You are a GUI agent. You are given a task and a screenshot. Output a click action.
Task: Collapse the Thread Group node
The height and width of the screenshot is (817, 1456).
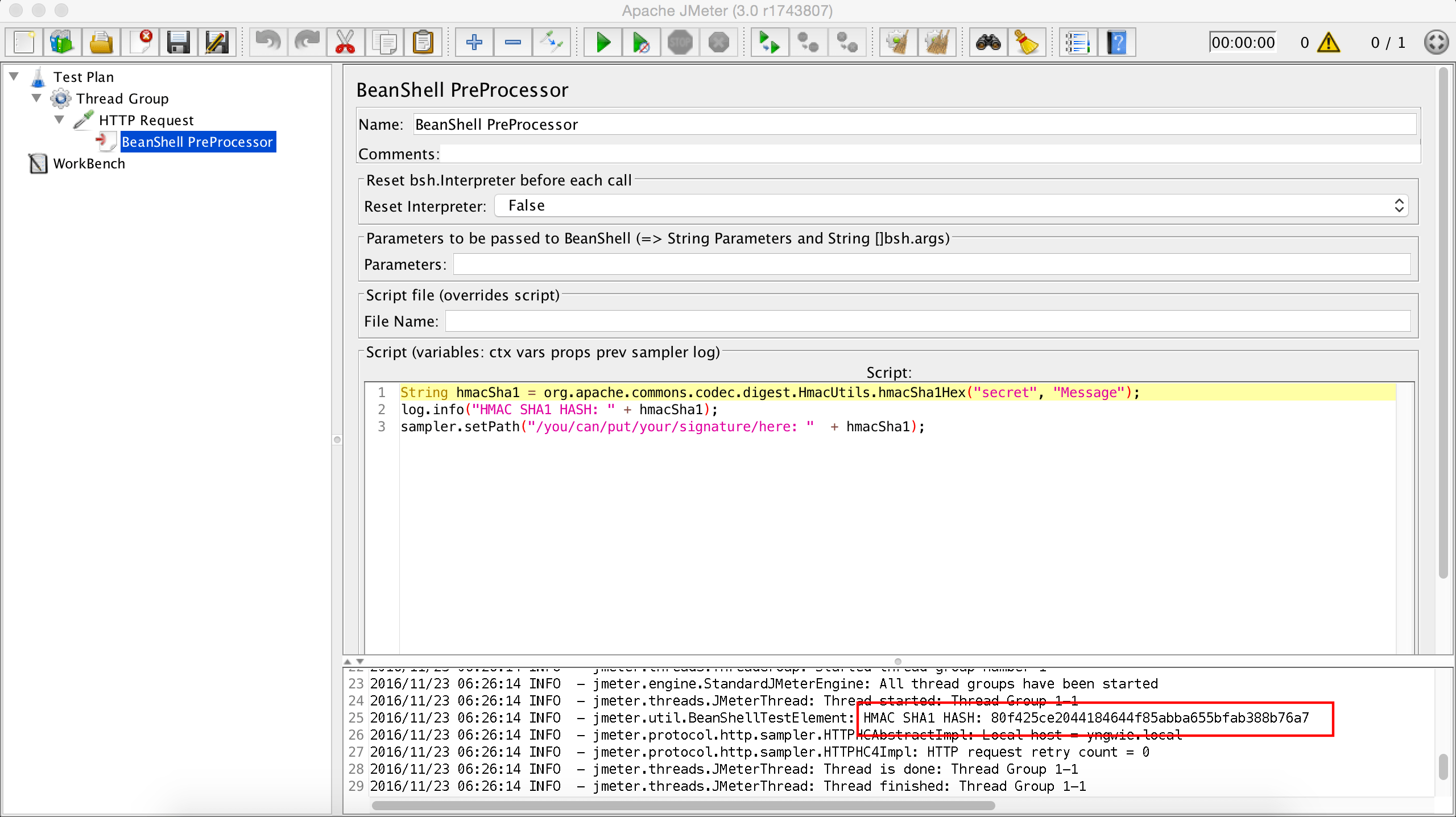click(x=36, y=98)
